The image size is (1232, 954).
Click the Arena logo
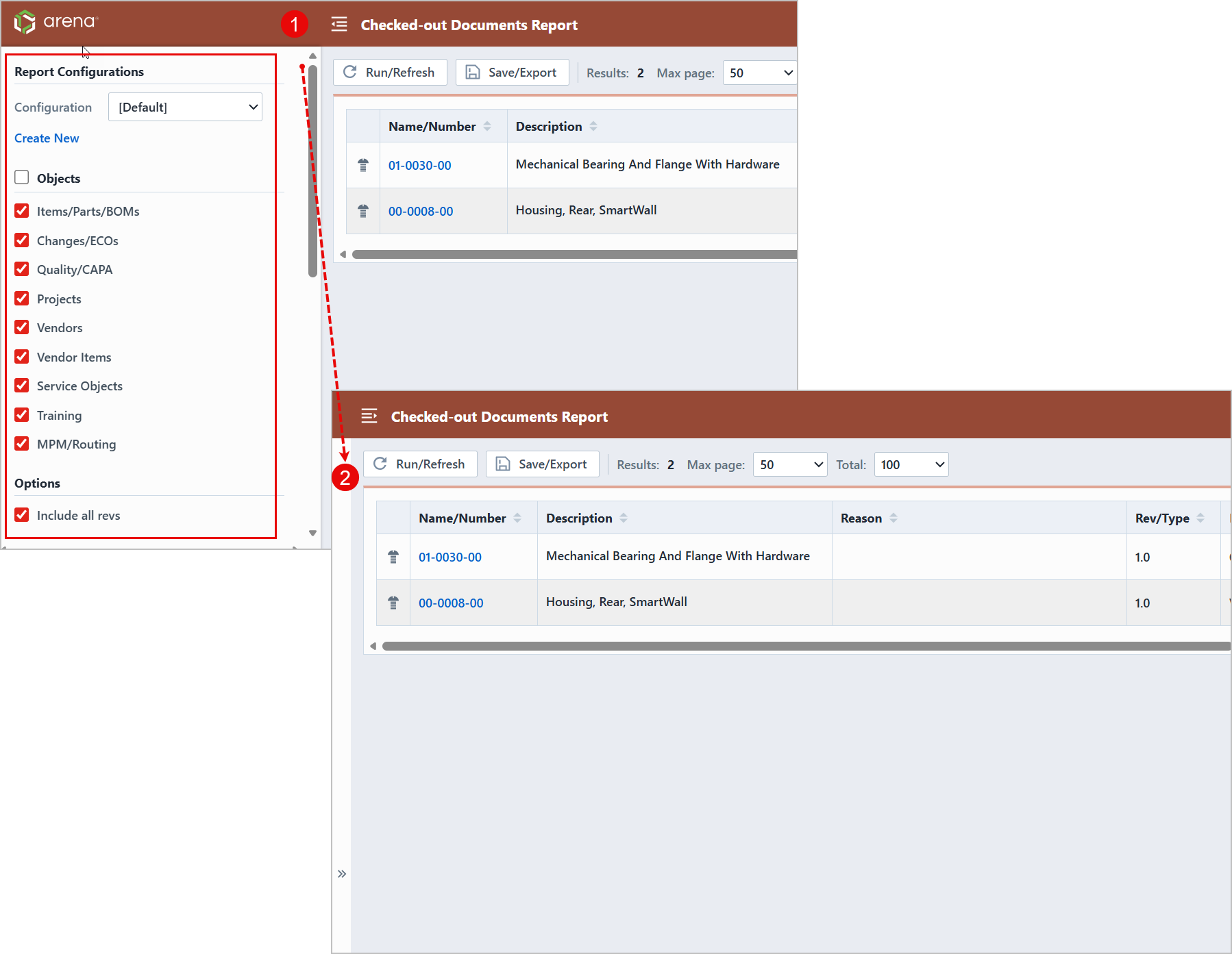[56, 22]
